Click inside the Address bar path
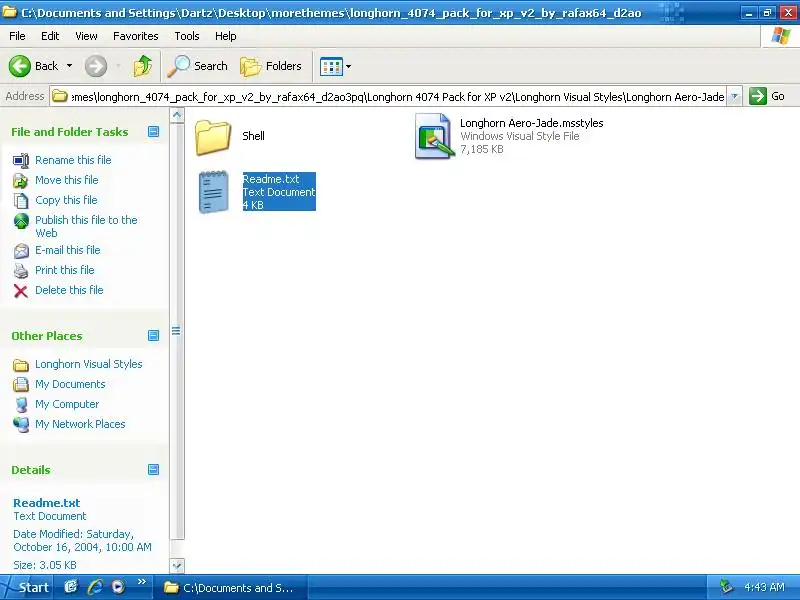The height and width of the screenshot is (600, 800). (x=397, y=96)
